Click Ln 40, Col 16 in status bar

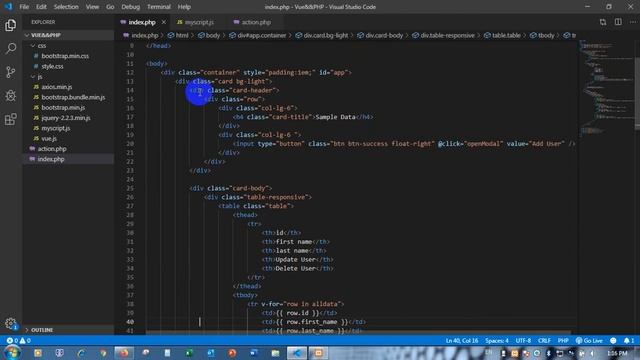pyautogui.click(x=462, y=340)
